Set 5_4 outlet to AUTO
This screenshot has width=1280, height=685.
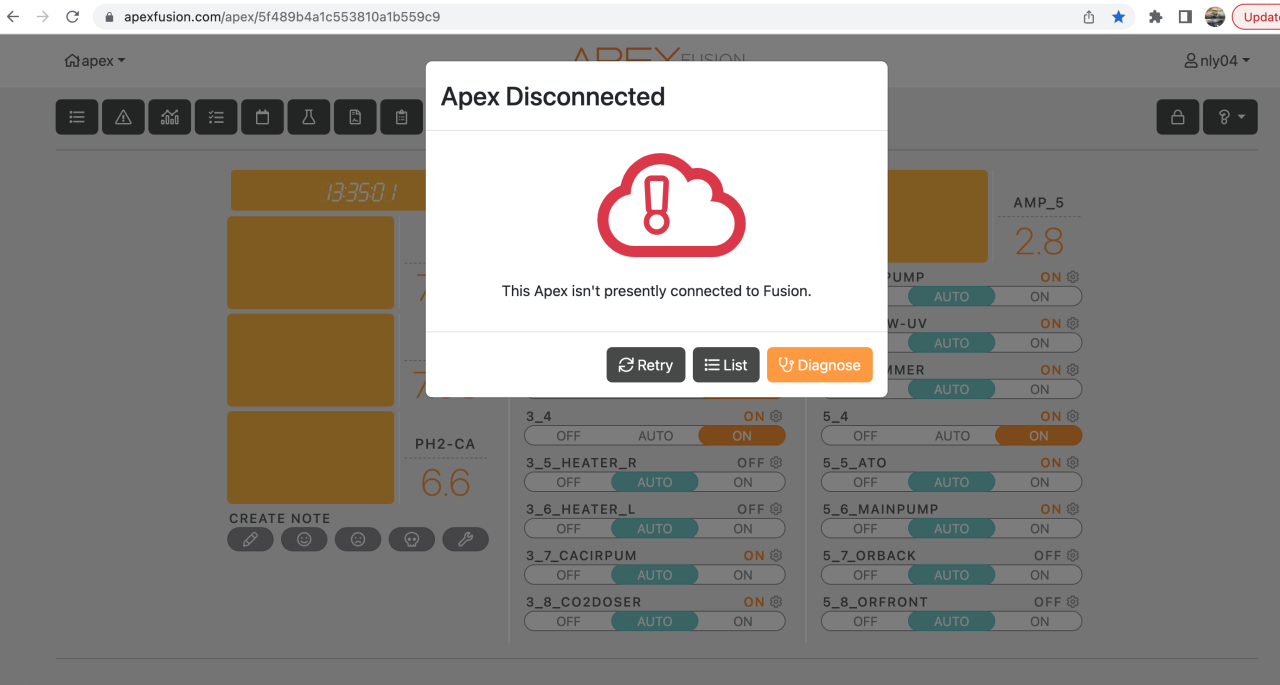pos(952,436)
